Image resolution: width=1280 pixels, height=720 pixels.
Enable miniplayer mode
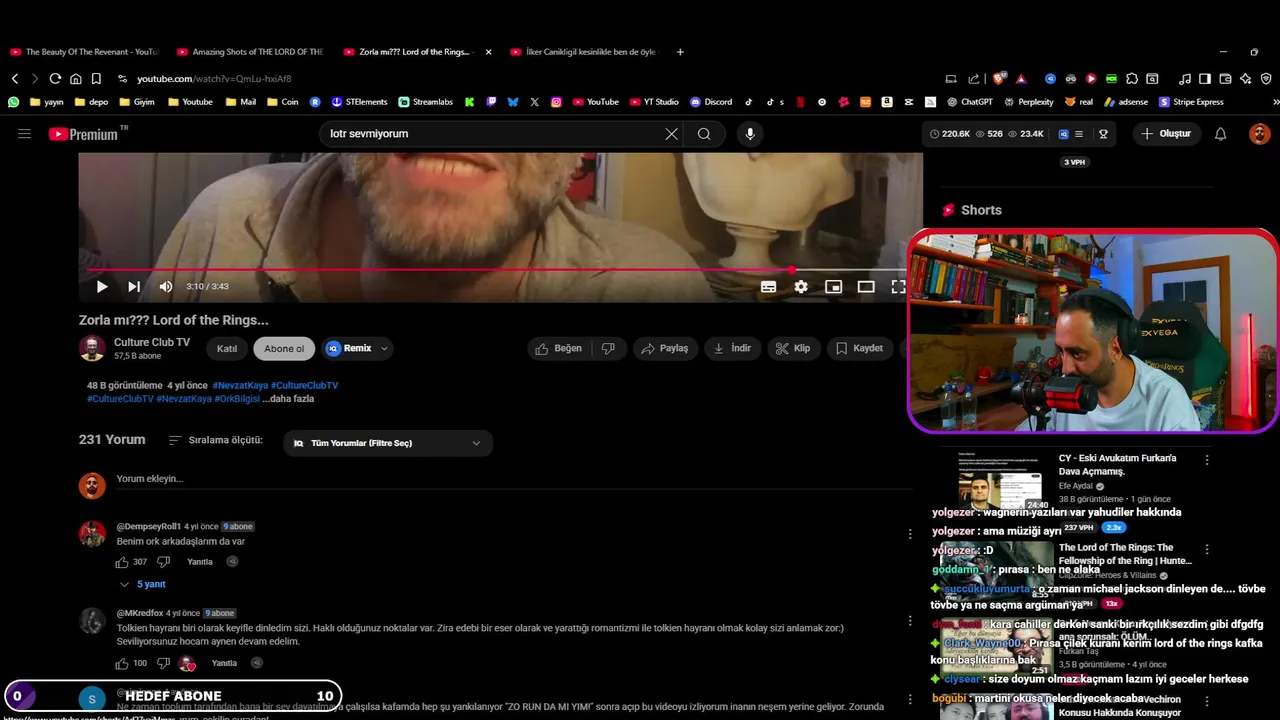(833, 286)
